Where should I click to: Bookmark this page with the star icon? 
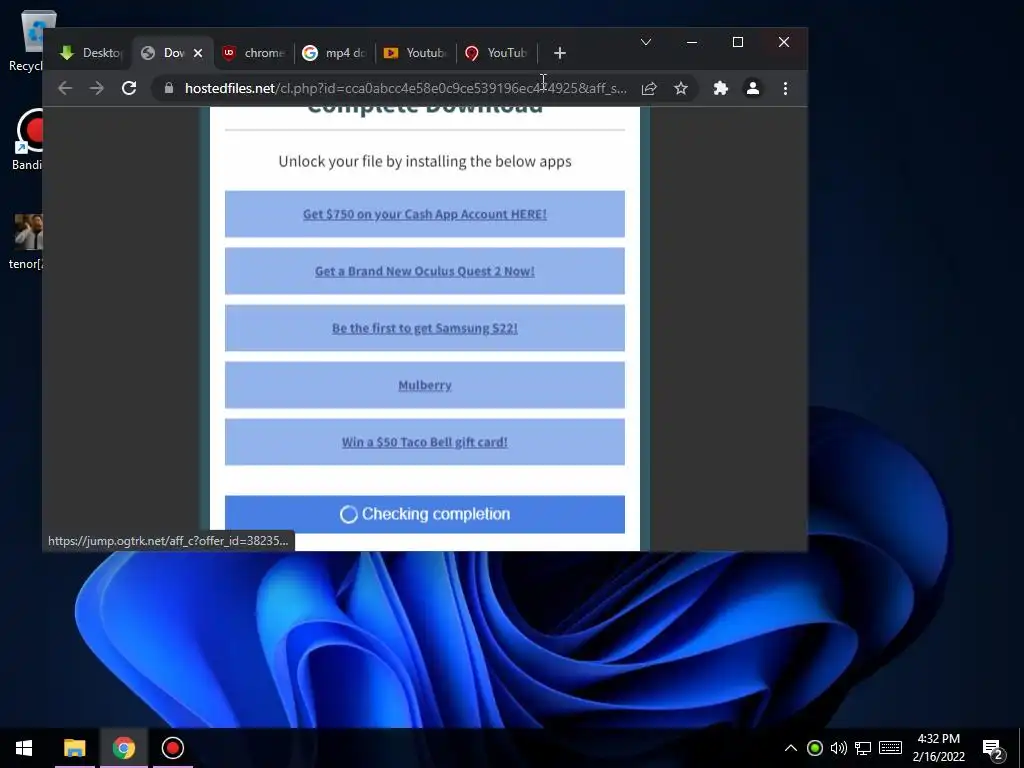[681, 88]
